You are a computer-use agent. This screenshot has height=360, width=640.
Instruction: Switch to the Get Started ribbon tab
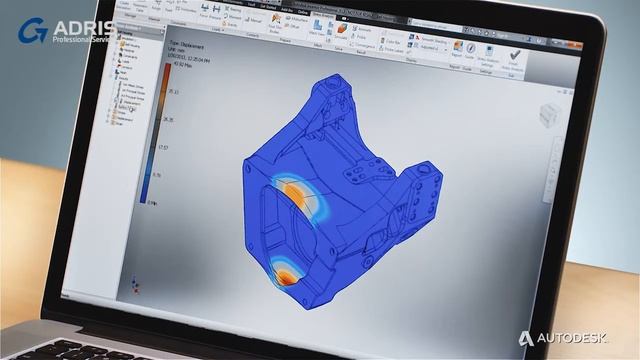267,7
